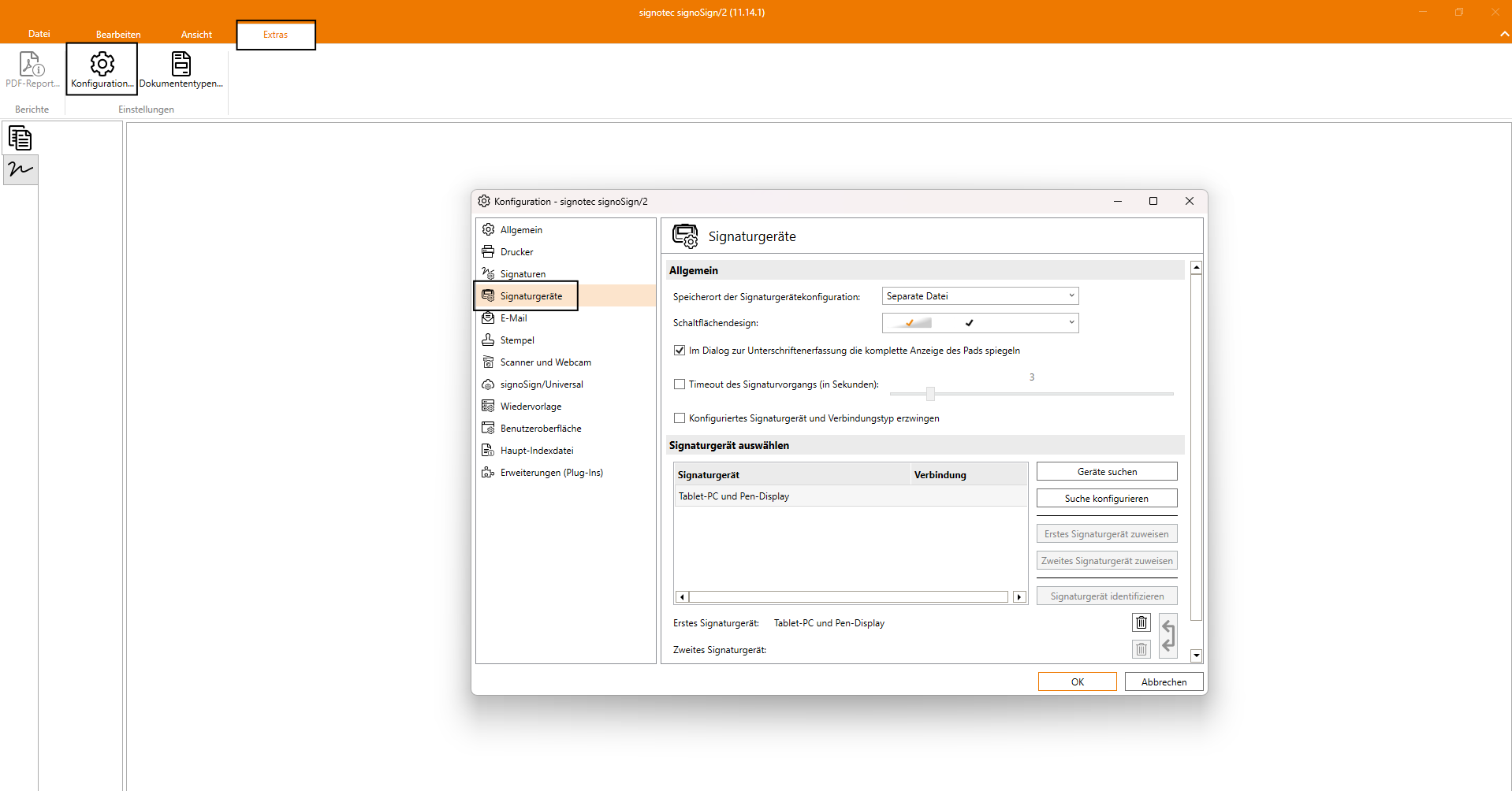Viewport: 1512px width, 791px height.
Task: Click the settings panel scroll down arrow
Action: (1196, 655)
